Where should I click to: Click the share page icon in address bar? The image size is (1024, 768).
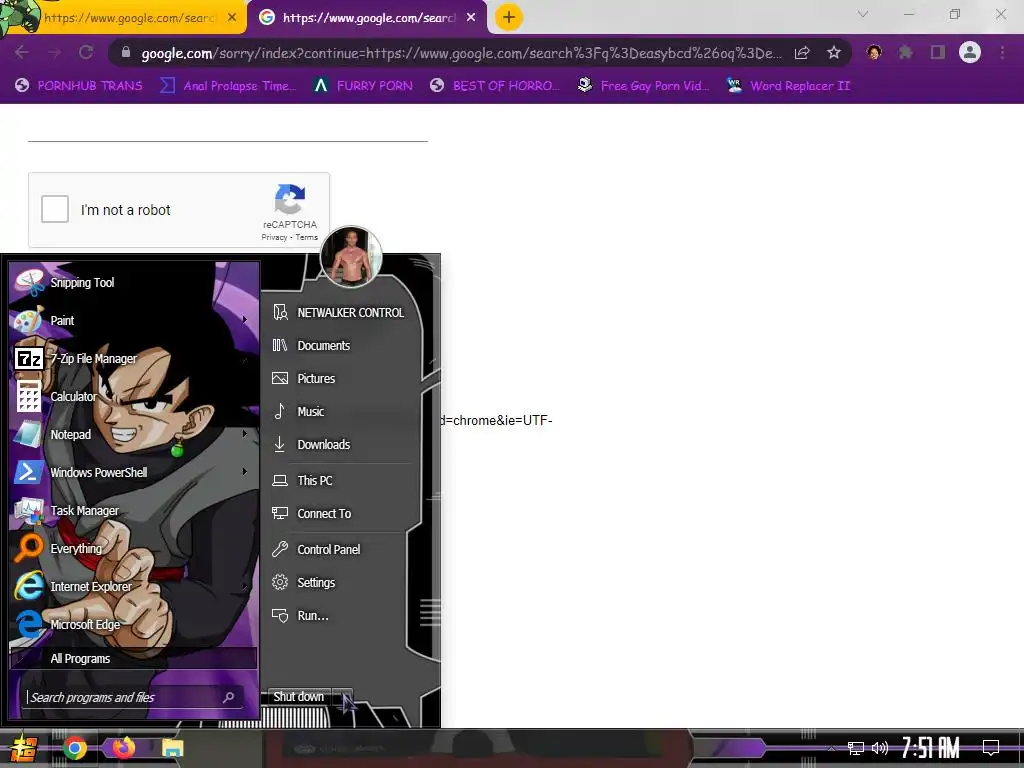pyautogui.click(x=802, y=53)
